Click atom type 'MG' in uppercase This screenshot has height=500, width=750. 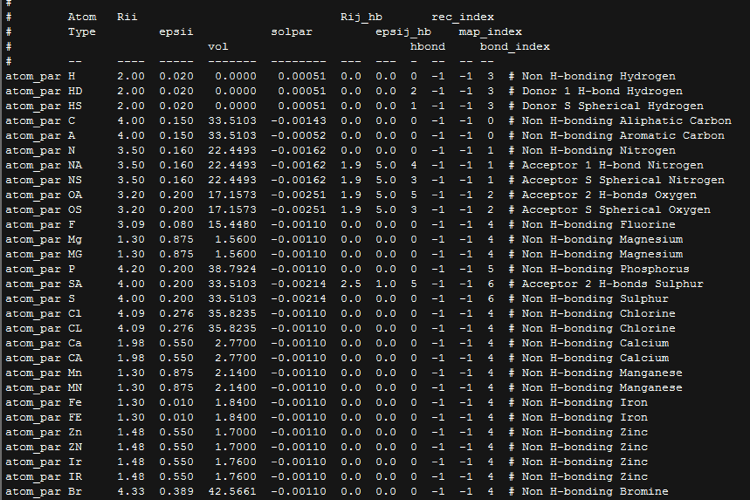[75, 255]
